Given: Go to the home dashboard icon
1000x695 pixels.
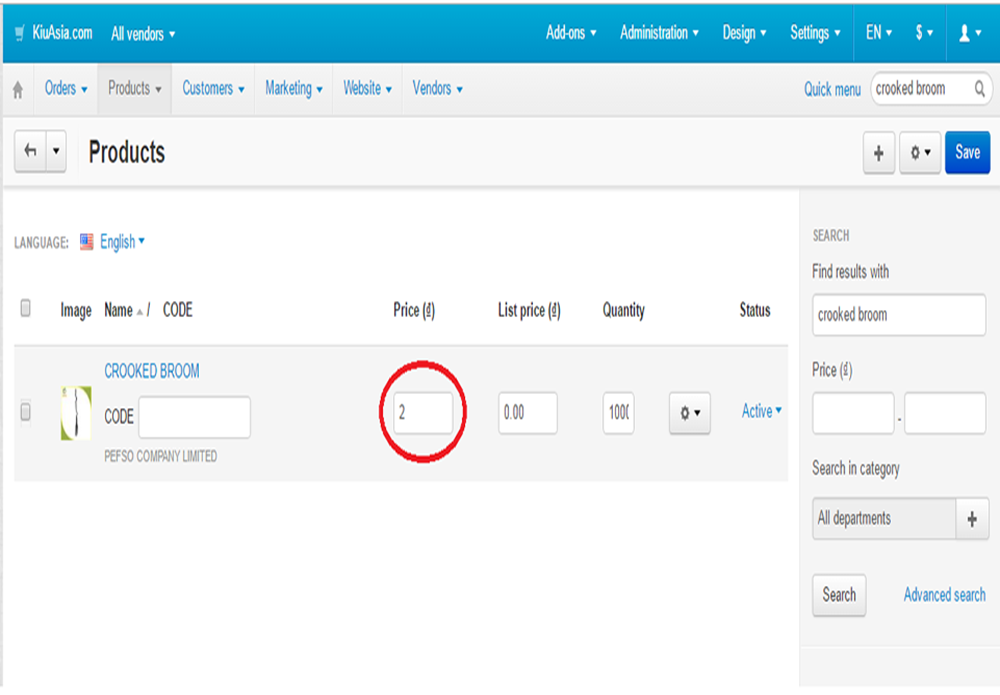Looking at the screenshot, I should point(18,90).
